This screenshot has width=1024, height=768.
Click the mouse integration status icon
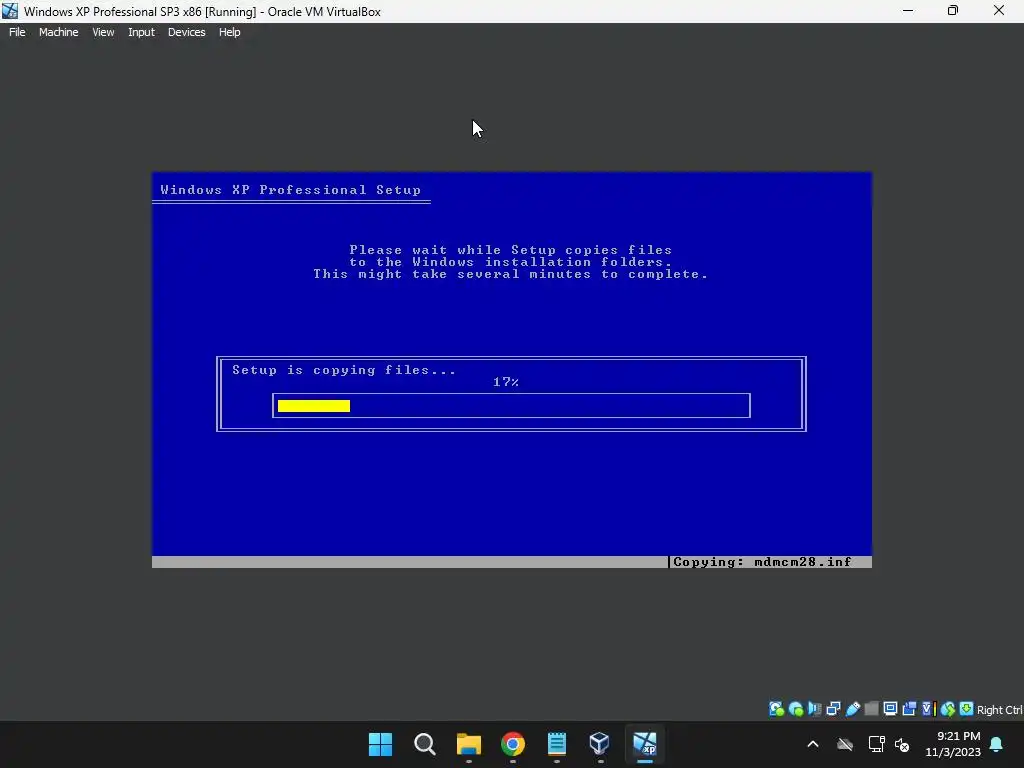[948, 709]
